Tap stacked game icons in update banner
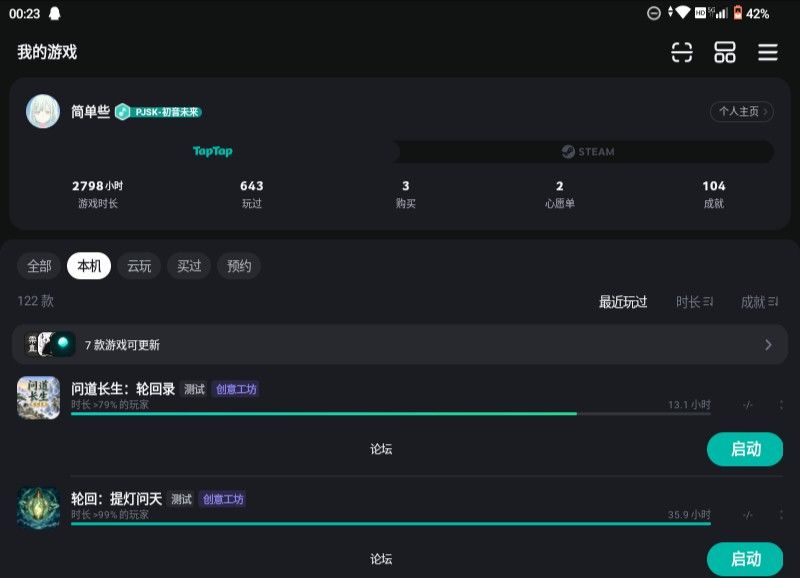 pos(51,344)
